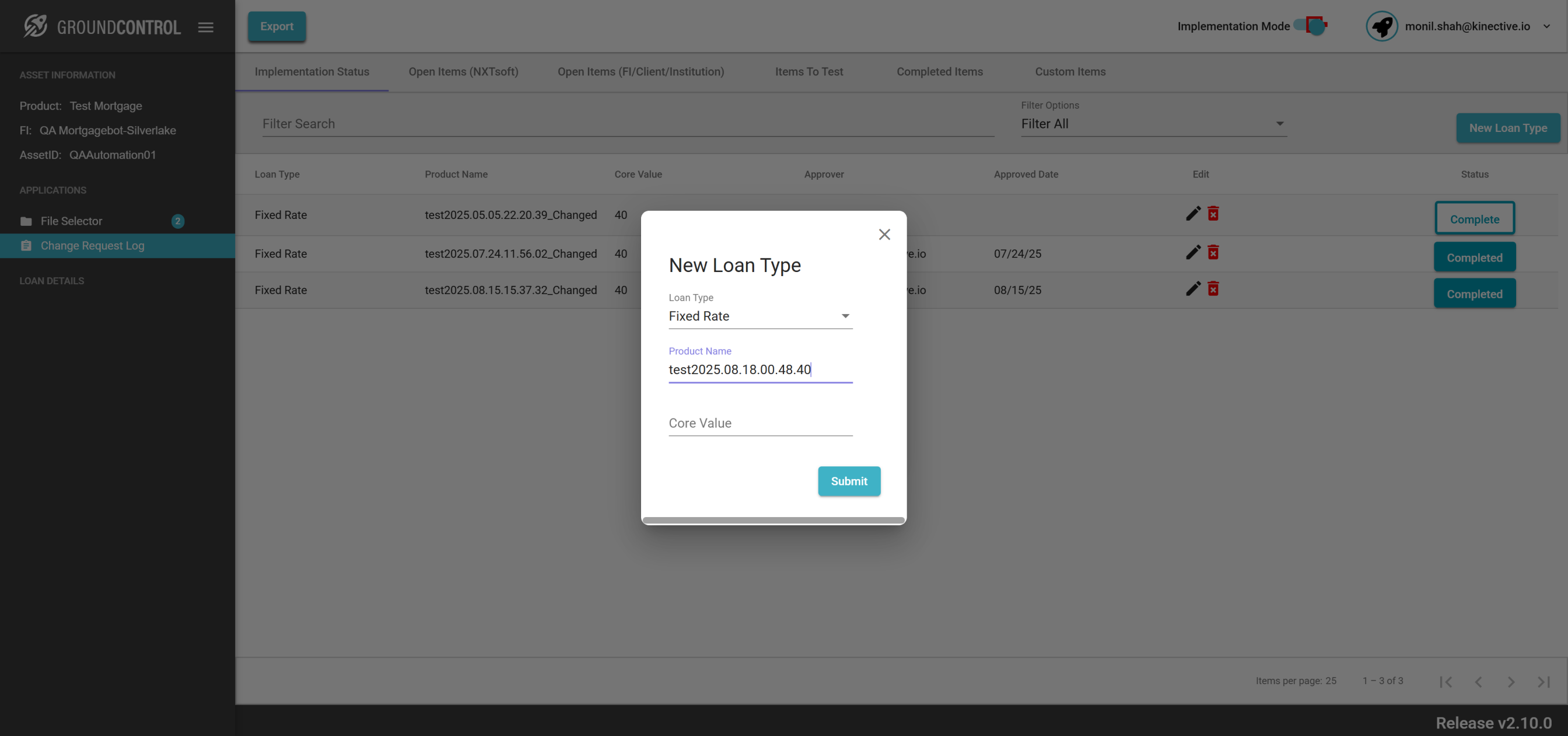This screenshot has height=736, width=1568.
Task: Click the red delete icon for test2025.07.24.11.56.02_Changed
Action: (x=1213, y=252)
